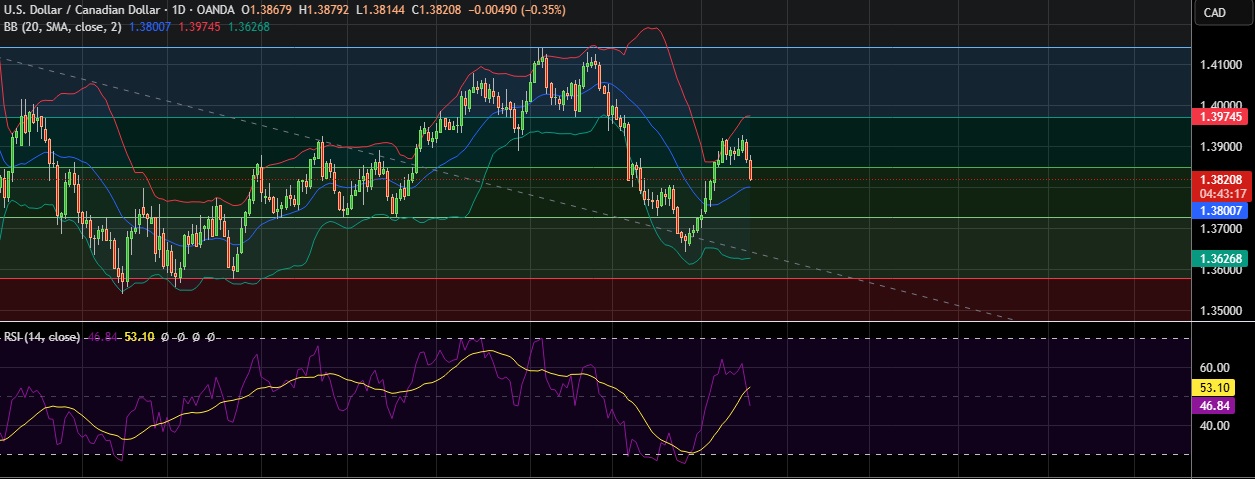Click the green BB lower value 1.36268 in legend
The width and height of the screenshot is (1255, 479).
click(x=248, y=27)
